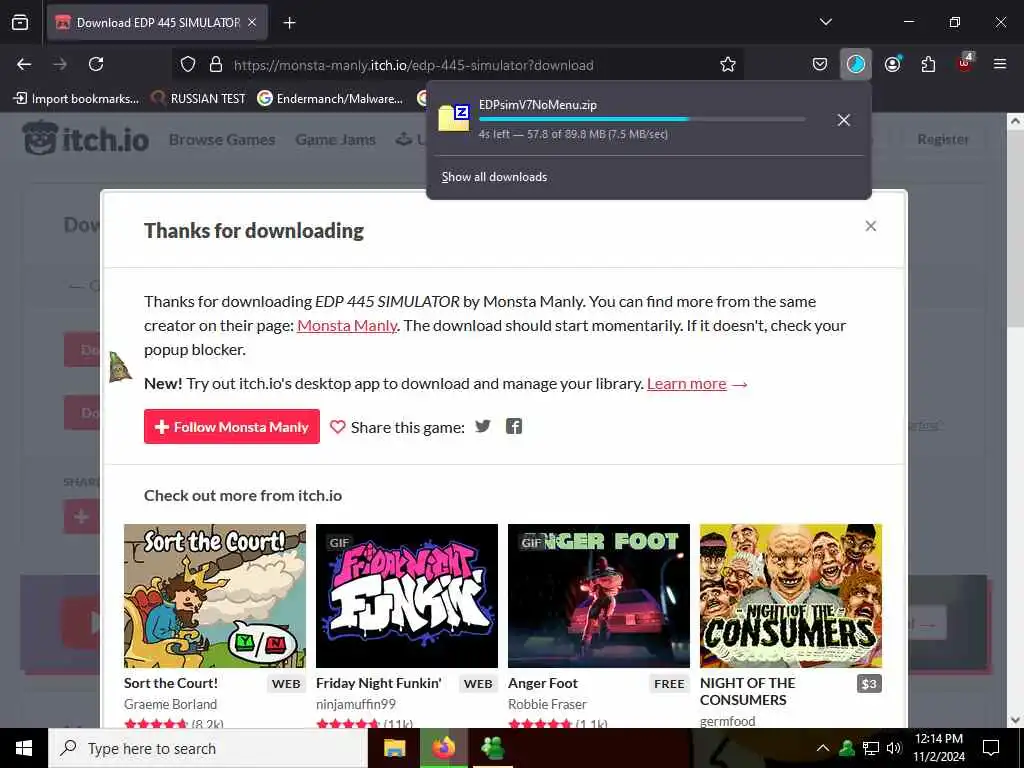
Task: Open the uBlock Origin extension icon
Action: [x=965, y=63]
